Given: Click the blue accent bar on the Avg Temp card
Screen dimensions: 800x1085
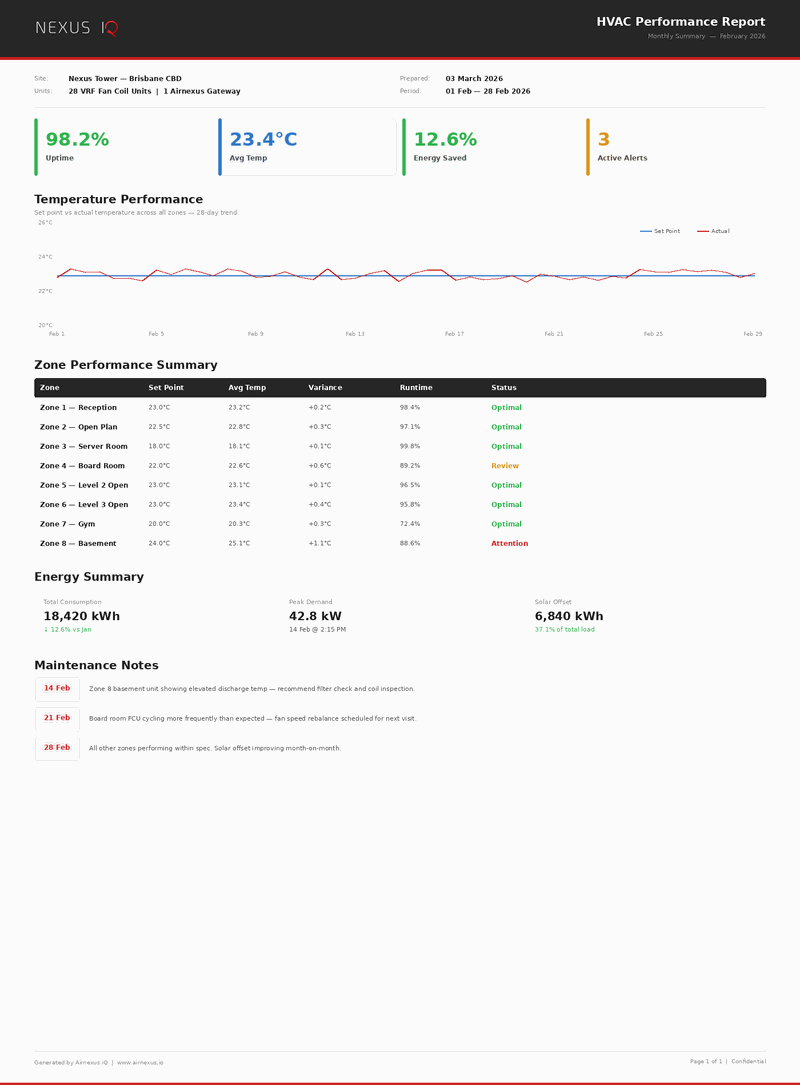Looking at the screenshot, I should pyautogui.click(x=222, y=145).
